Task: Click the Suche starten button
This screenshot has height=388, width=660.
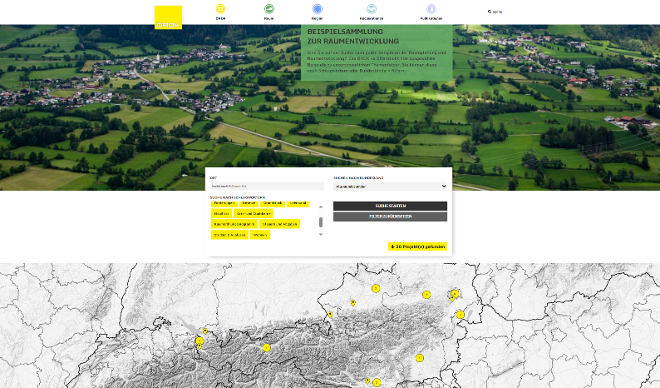Action: [x=390, y=206]
